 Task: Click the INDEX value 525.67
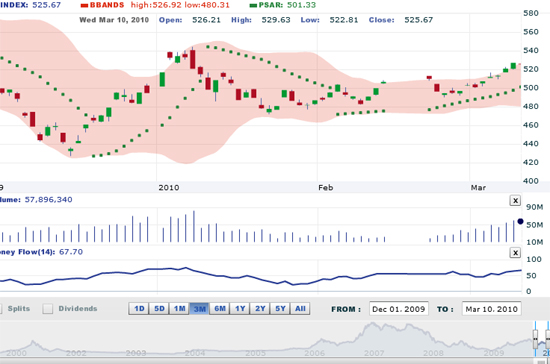point(47,5)
